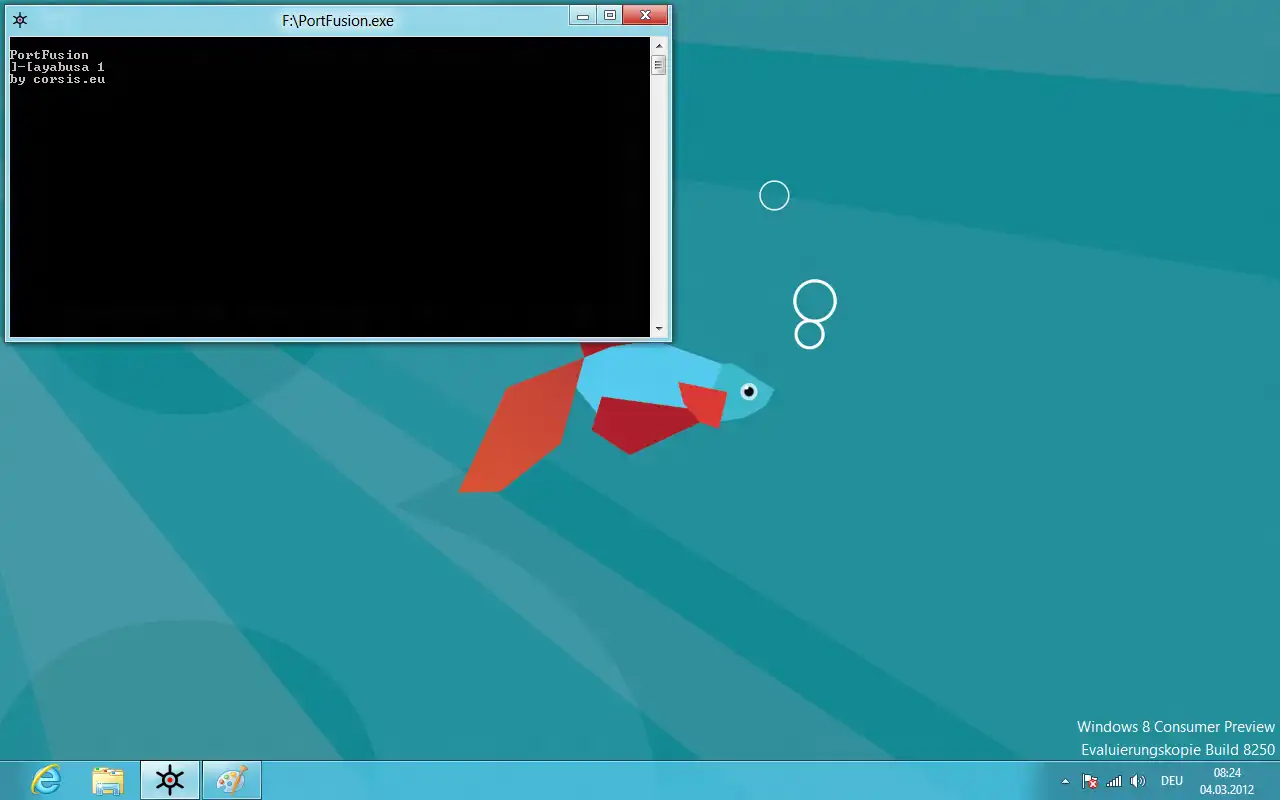Image resolution: width=1280 pixels, height=800 pixels.
Task: Maximize the PortFusion.exe window
Action: click(609, 16)
